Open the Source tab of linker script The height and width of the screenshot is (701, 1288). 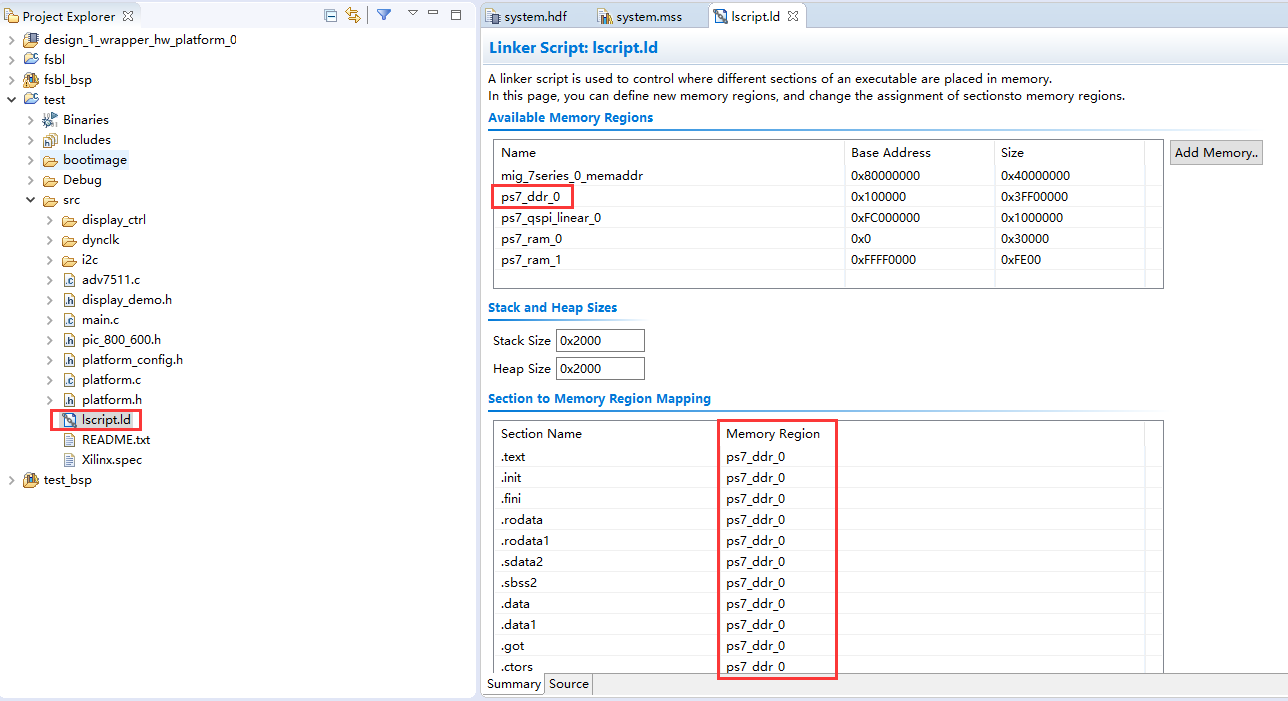pyautogui.click(x=569, y=684)
